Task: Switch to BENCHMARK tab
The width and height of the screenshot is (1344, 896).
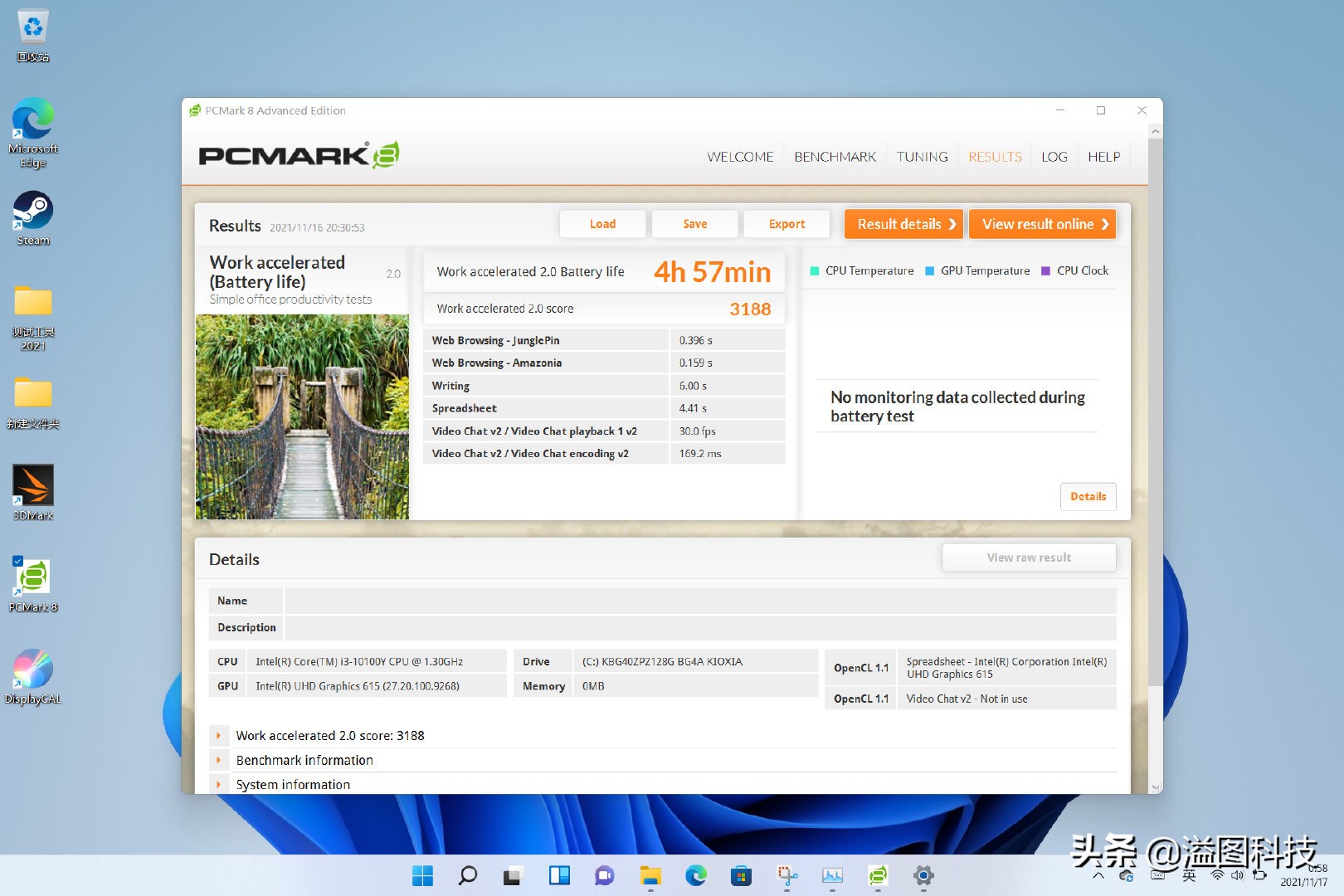Action: [835, 157]
